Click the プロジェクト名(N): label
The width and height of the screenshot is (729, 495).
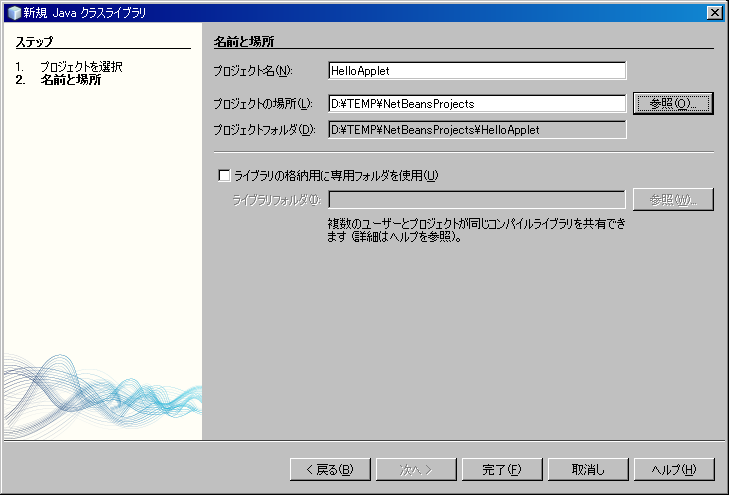coord(252,71)
